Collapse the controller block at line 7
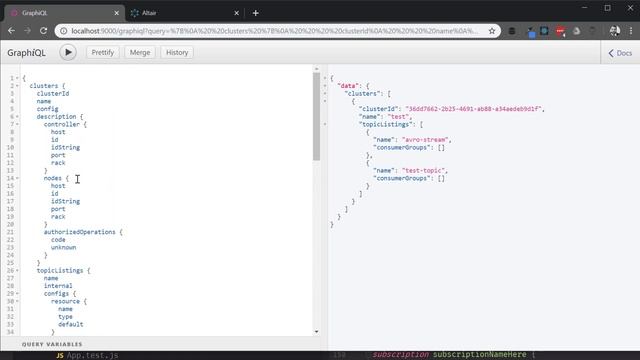Image resolution: width=640 pixels, height=360 pixels. click(17, 124)
